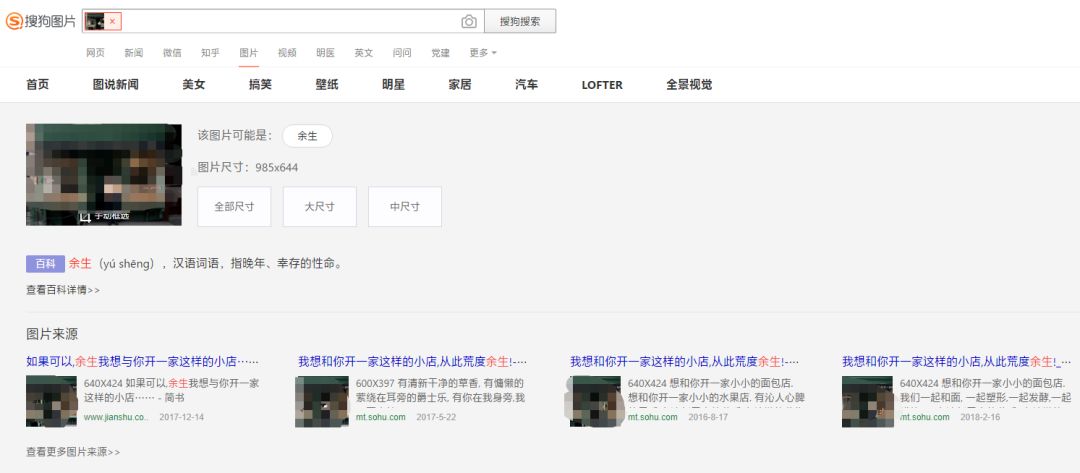Open the LOFTER category
This screenshot has height=473, width=1080.
(602, 85)
